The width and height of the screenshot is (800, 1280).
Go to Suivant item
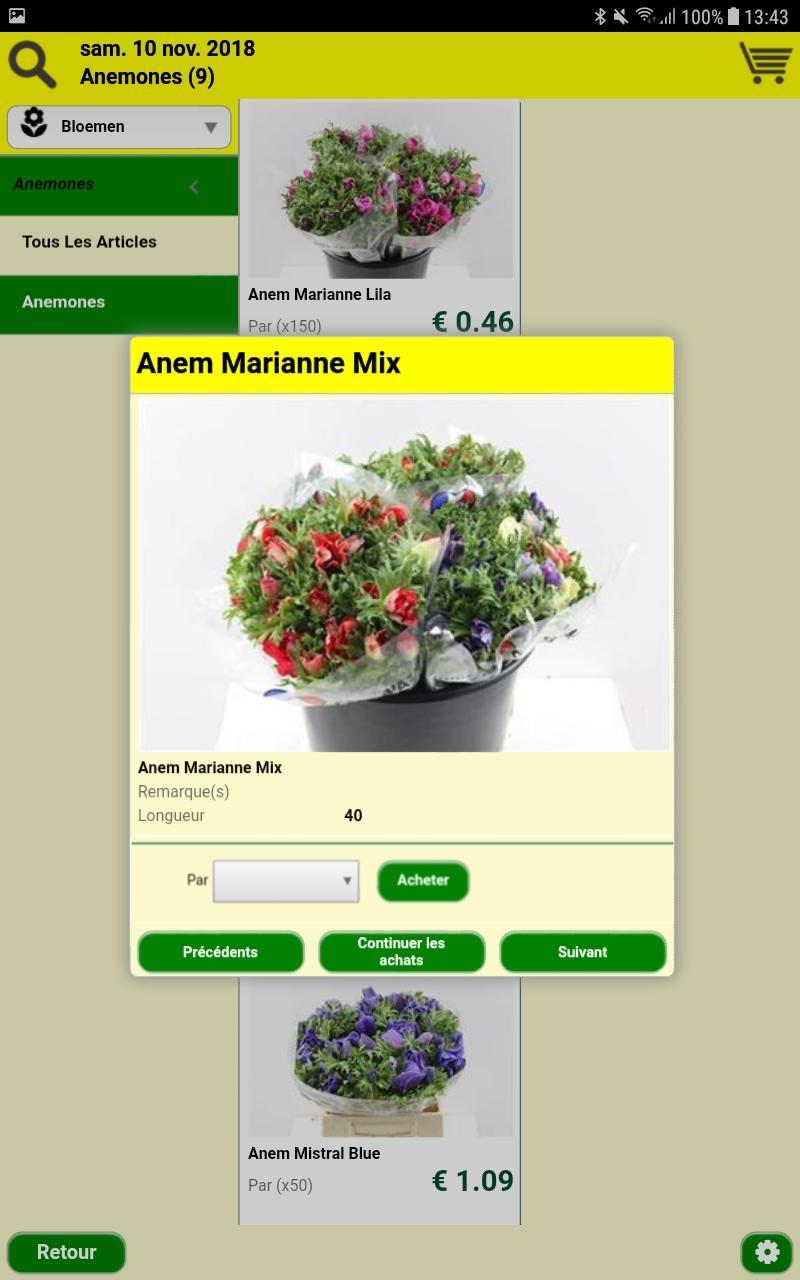click(x=583, y=952)
